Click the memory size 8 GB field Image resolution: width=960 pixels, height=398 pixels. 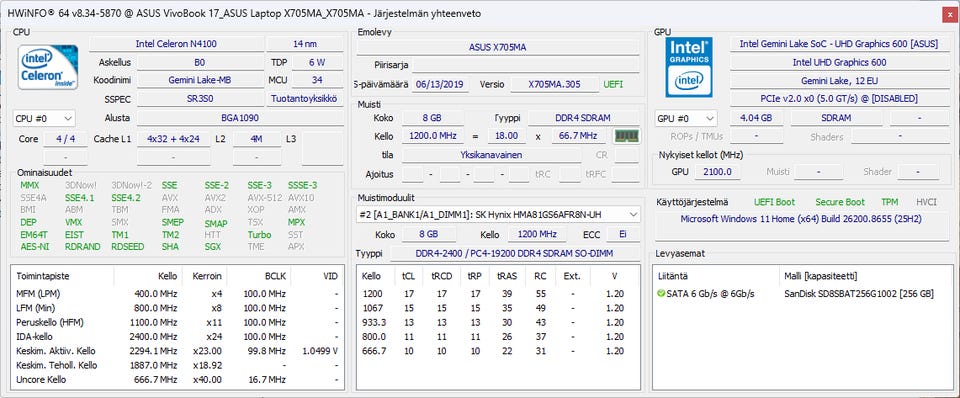coord(431,118)
